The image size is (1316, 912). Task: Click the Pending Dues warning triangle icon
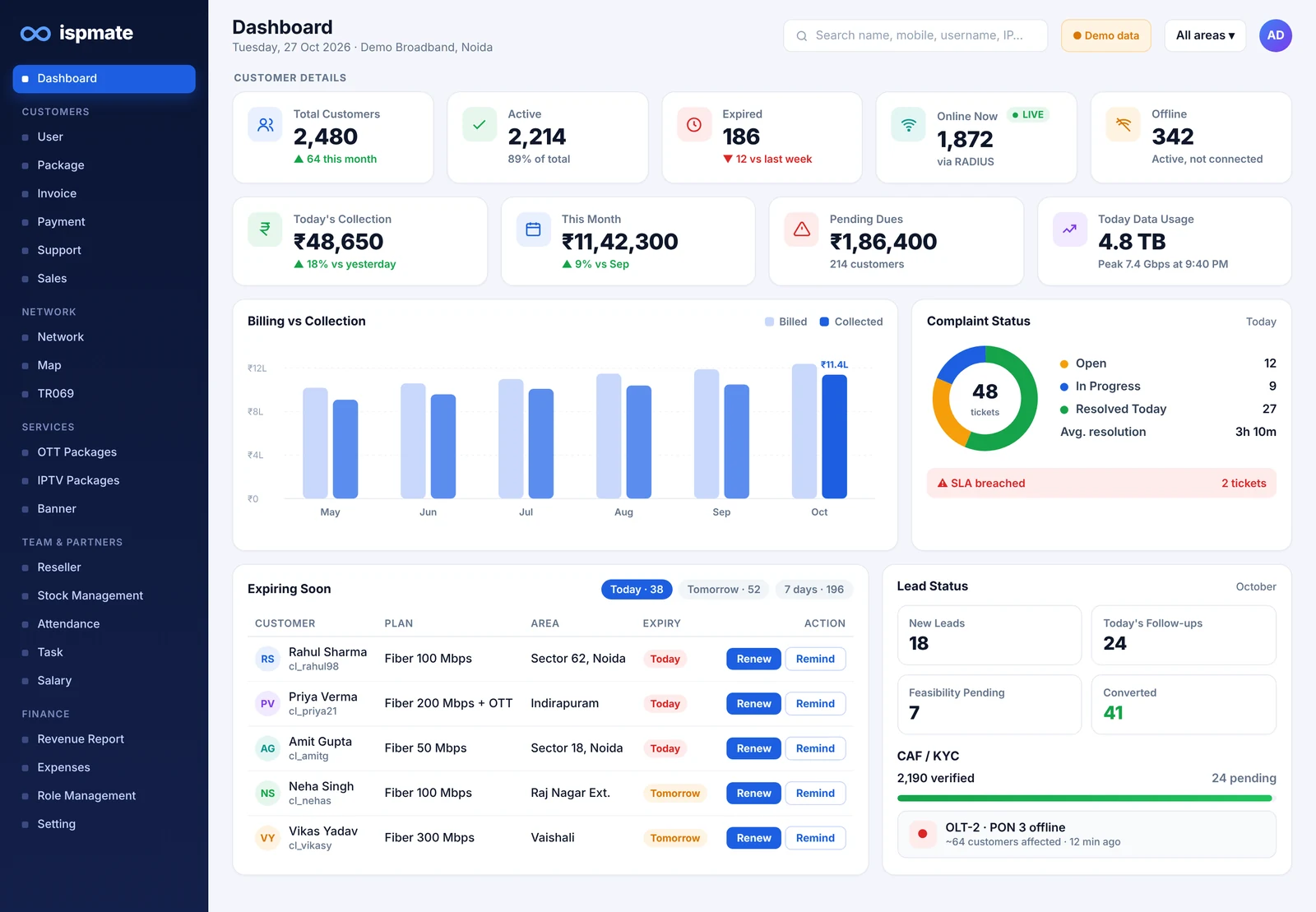click(x=802, y=229)
